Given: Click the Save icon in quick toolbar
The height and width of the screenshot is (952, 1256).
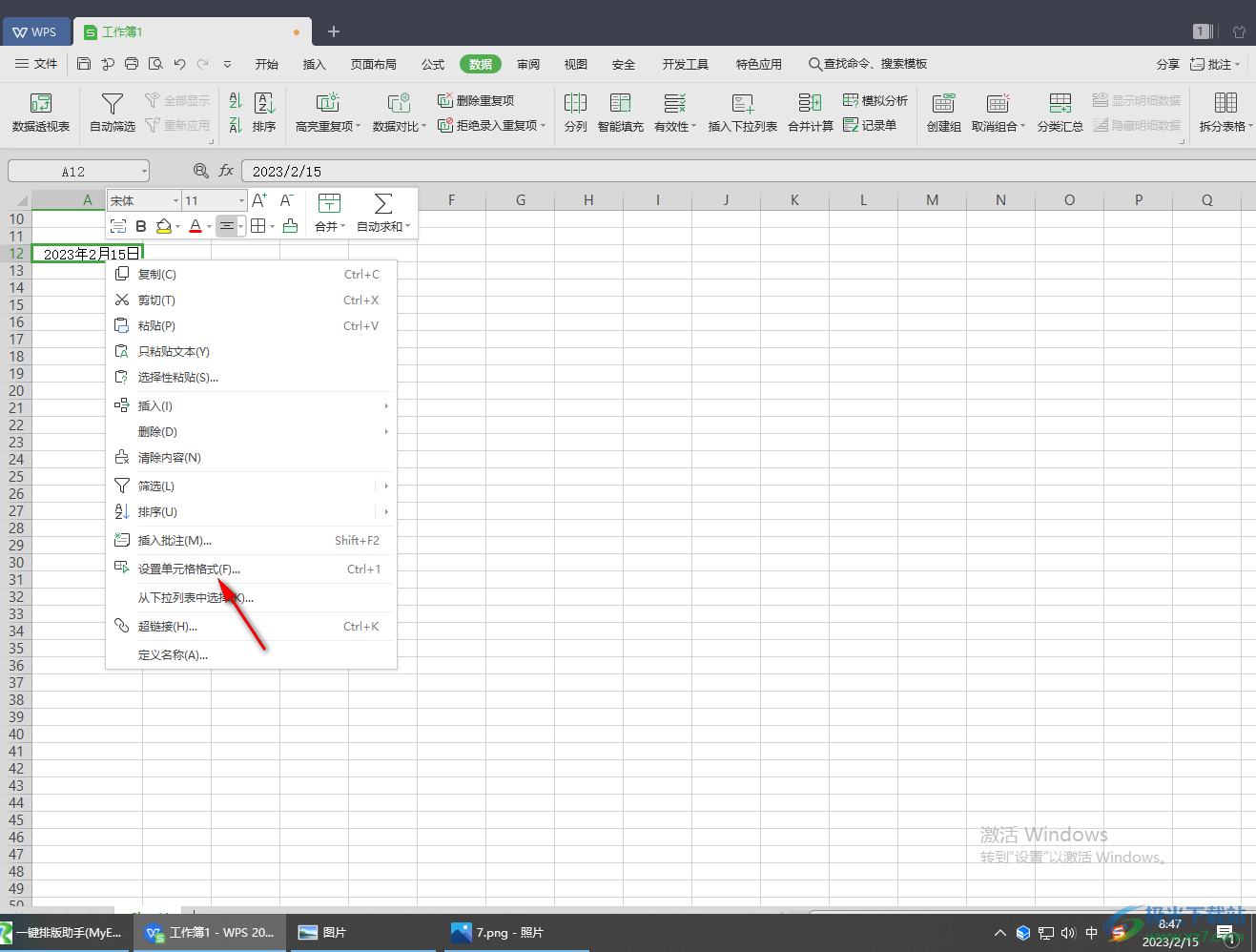Looking at the screenshot, I should tap(84, 64).
